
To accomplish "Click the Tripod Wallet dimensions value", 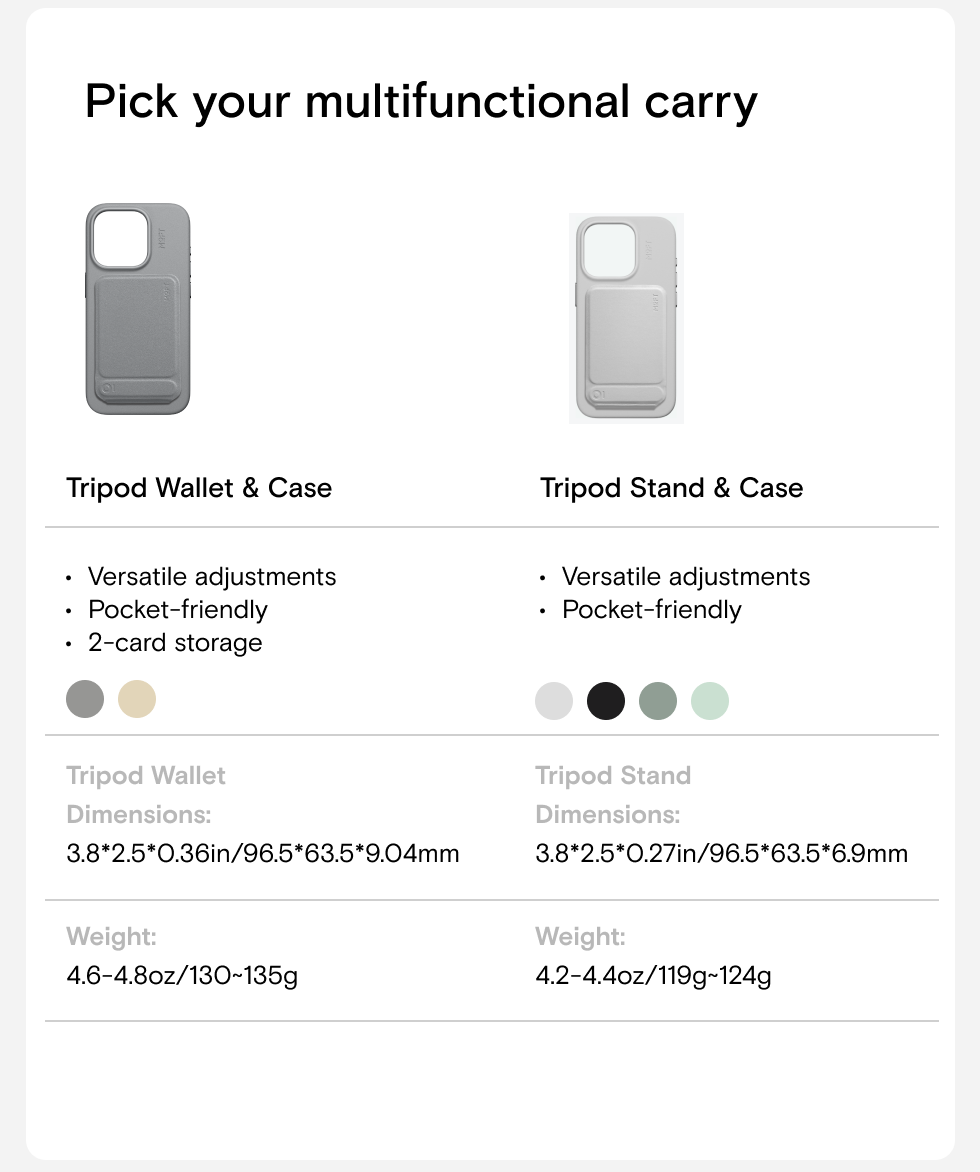I will [263, 854].
